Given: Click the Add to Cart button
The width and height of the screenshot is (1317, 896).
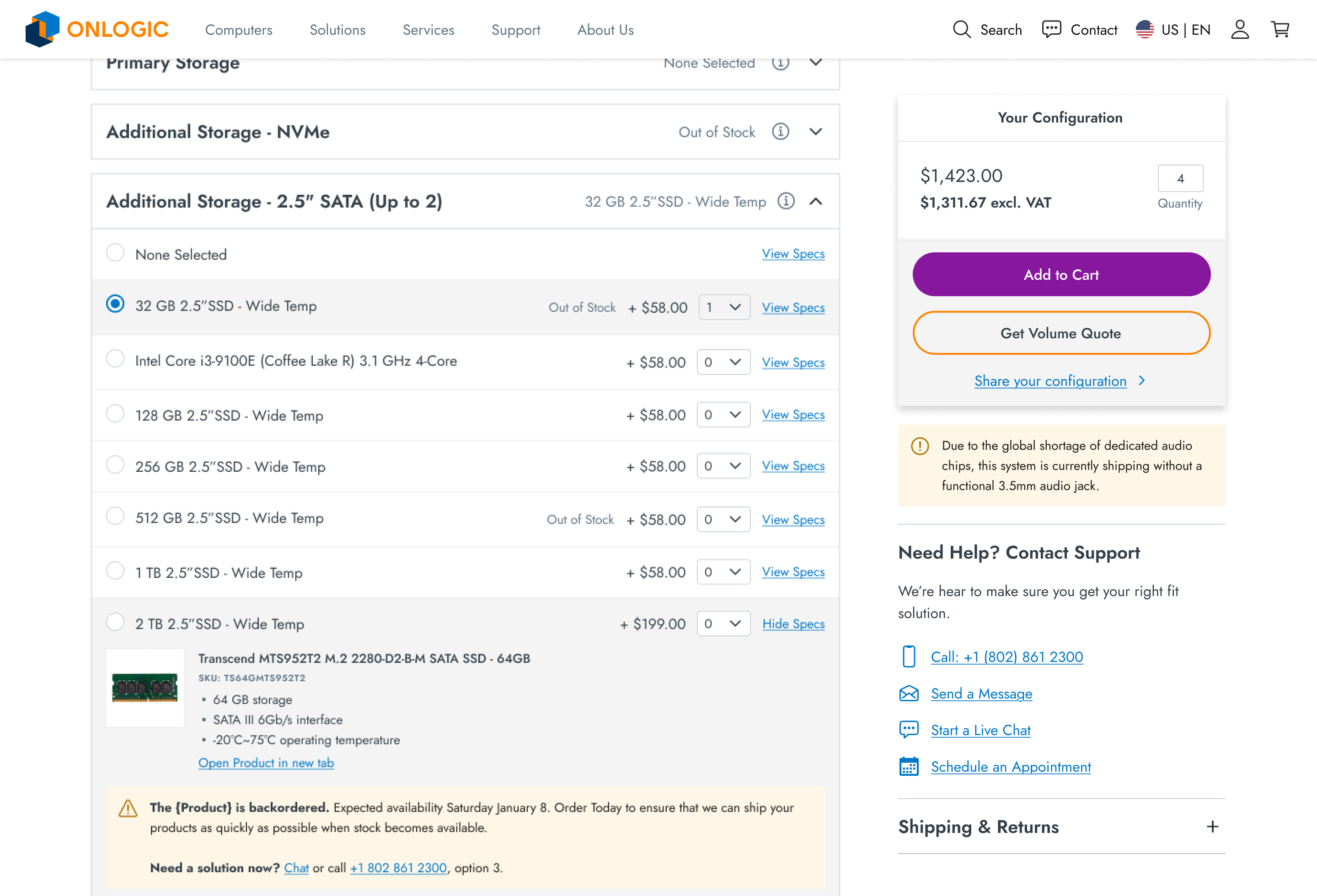Looking at the screenshot, I should pos(1061,275).
